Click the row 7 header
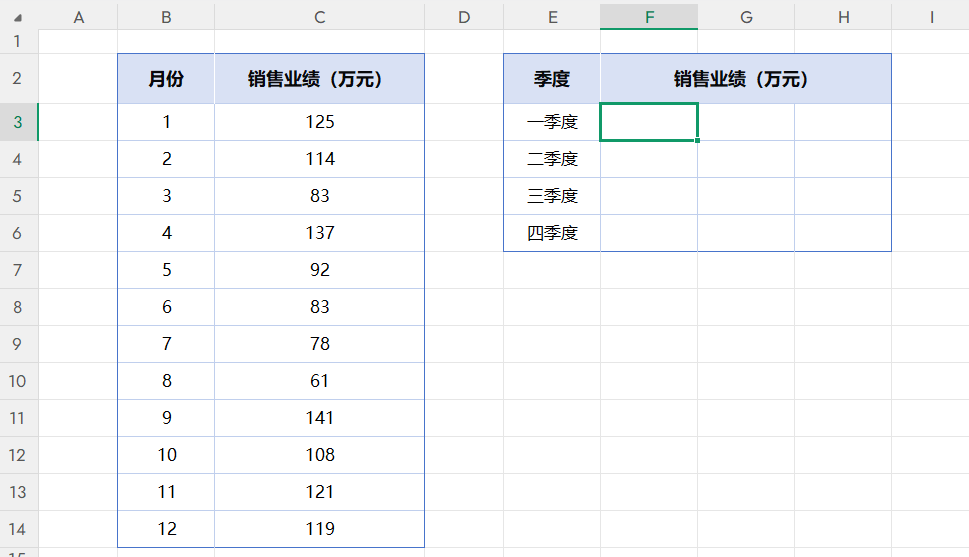This screenshot has width=969, height=557. [x=18, y=270]
